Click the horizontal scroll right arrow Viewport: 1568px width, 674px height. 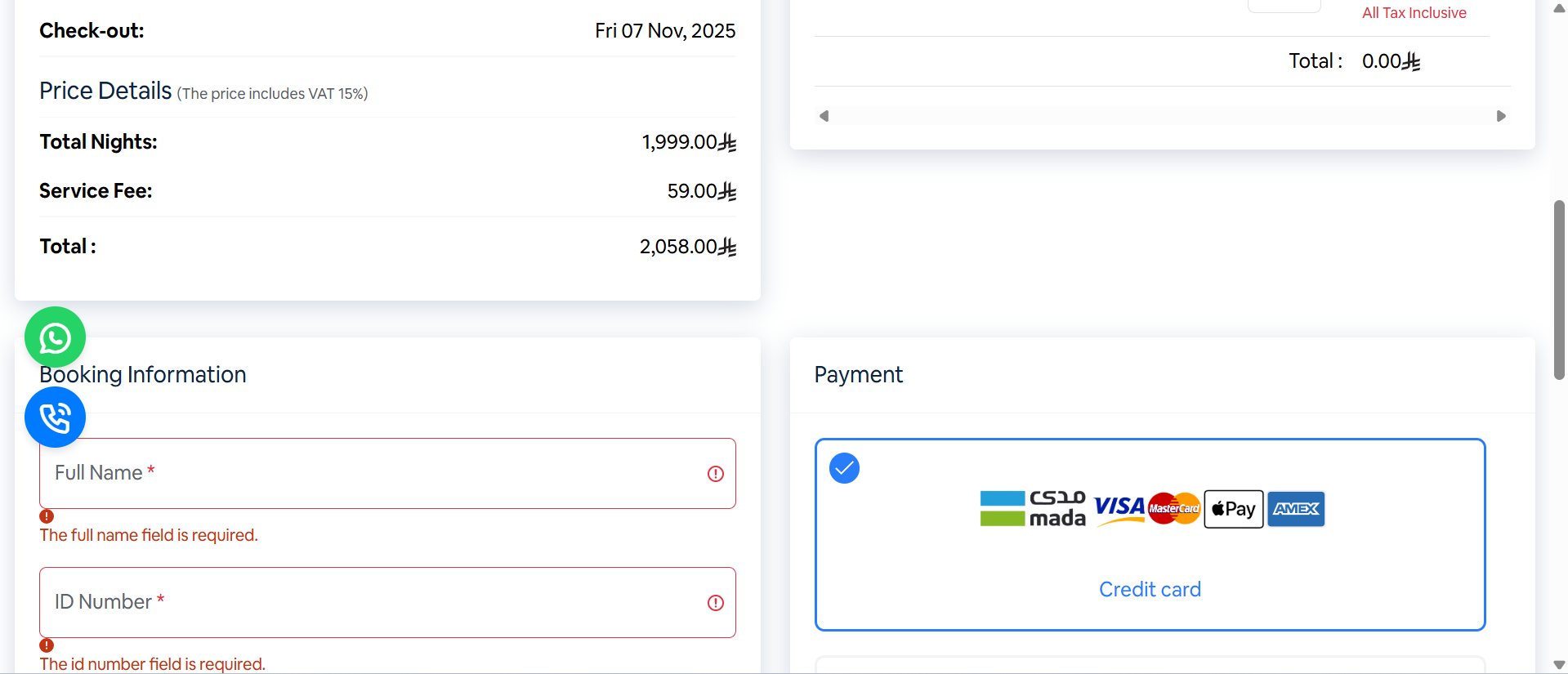click(x=1501, y=116)
